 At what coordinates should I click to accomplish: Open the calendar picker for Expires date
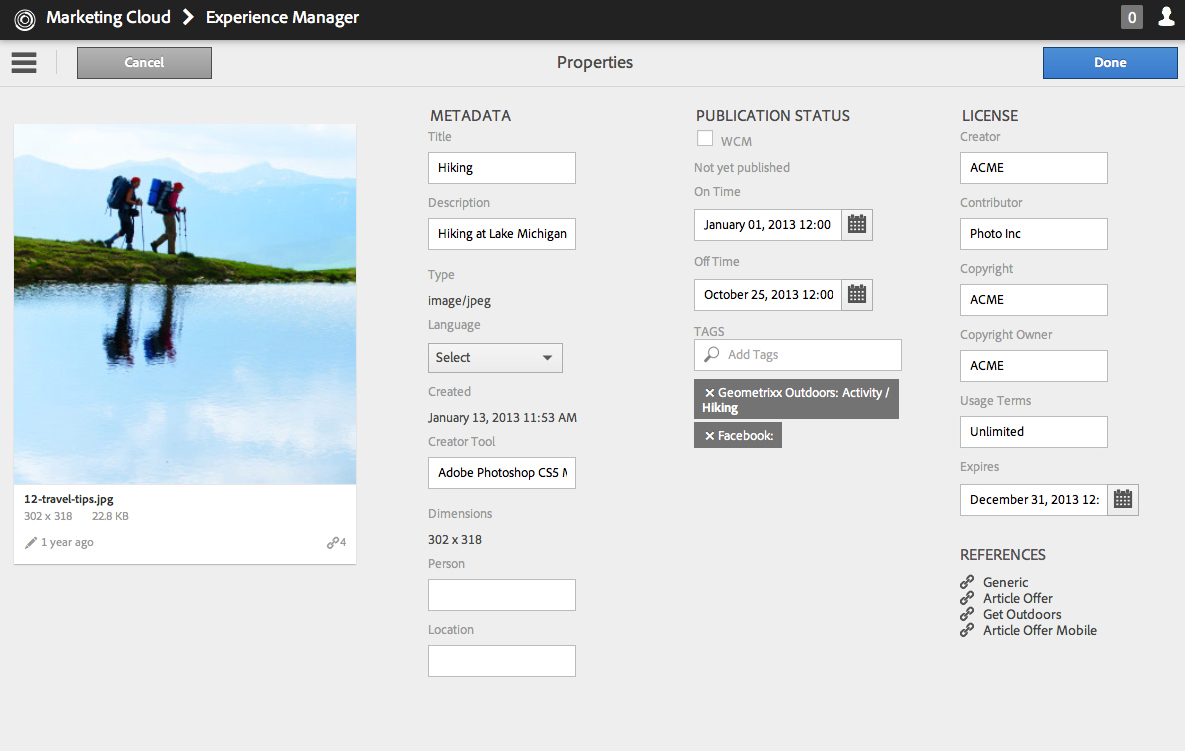(1122, 499)
